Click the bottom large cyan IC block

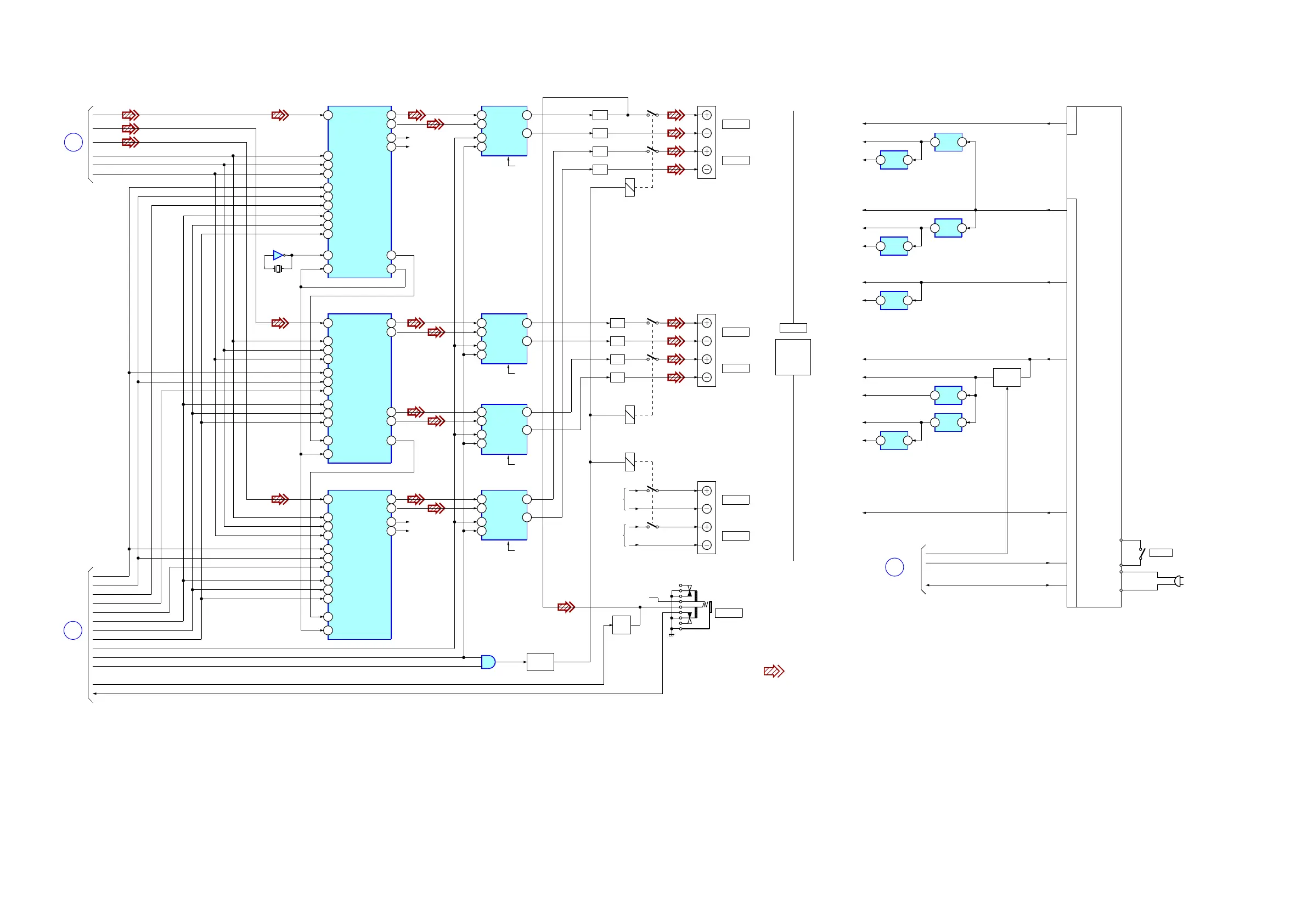point(359,564)
